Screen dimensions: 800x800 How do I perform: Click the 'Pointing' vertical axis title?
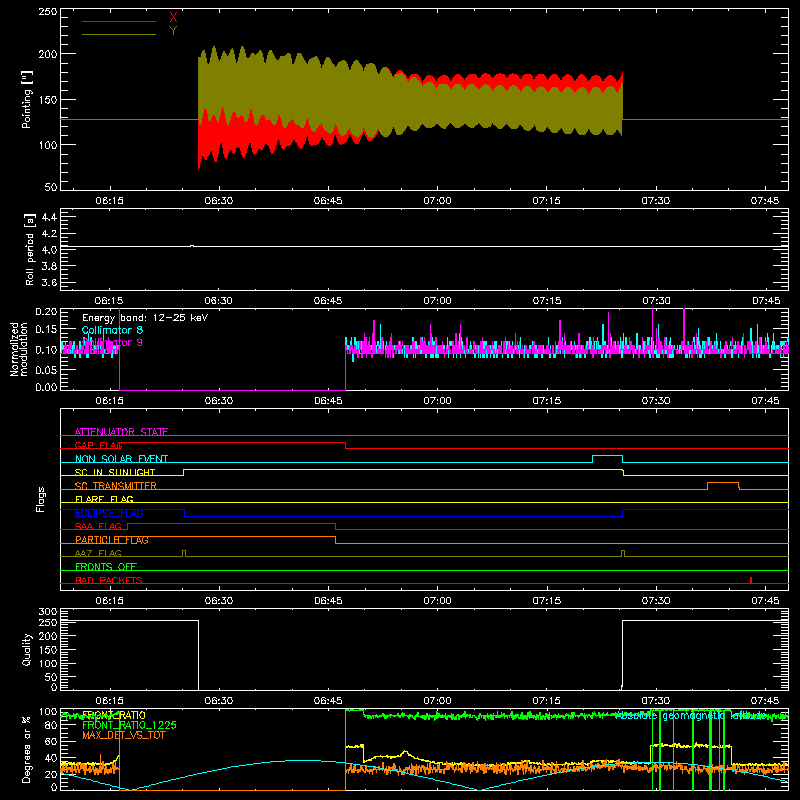pos(27,99)
